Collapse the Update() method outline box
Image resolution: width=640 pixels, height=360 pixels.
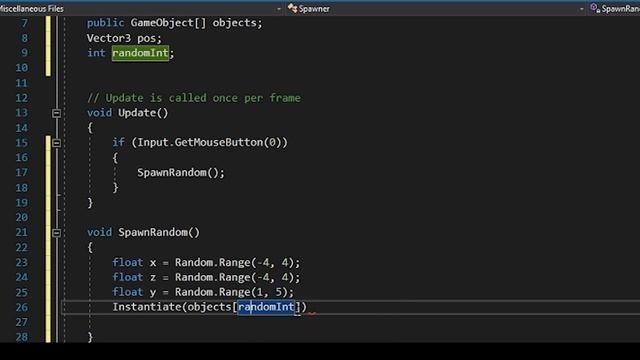pyautogui.click(x=56, y=113)
